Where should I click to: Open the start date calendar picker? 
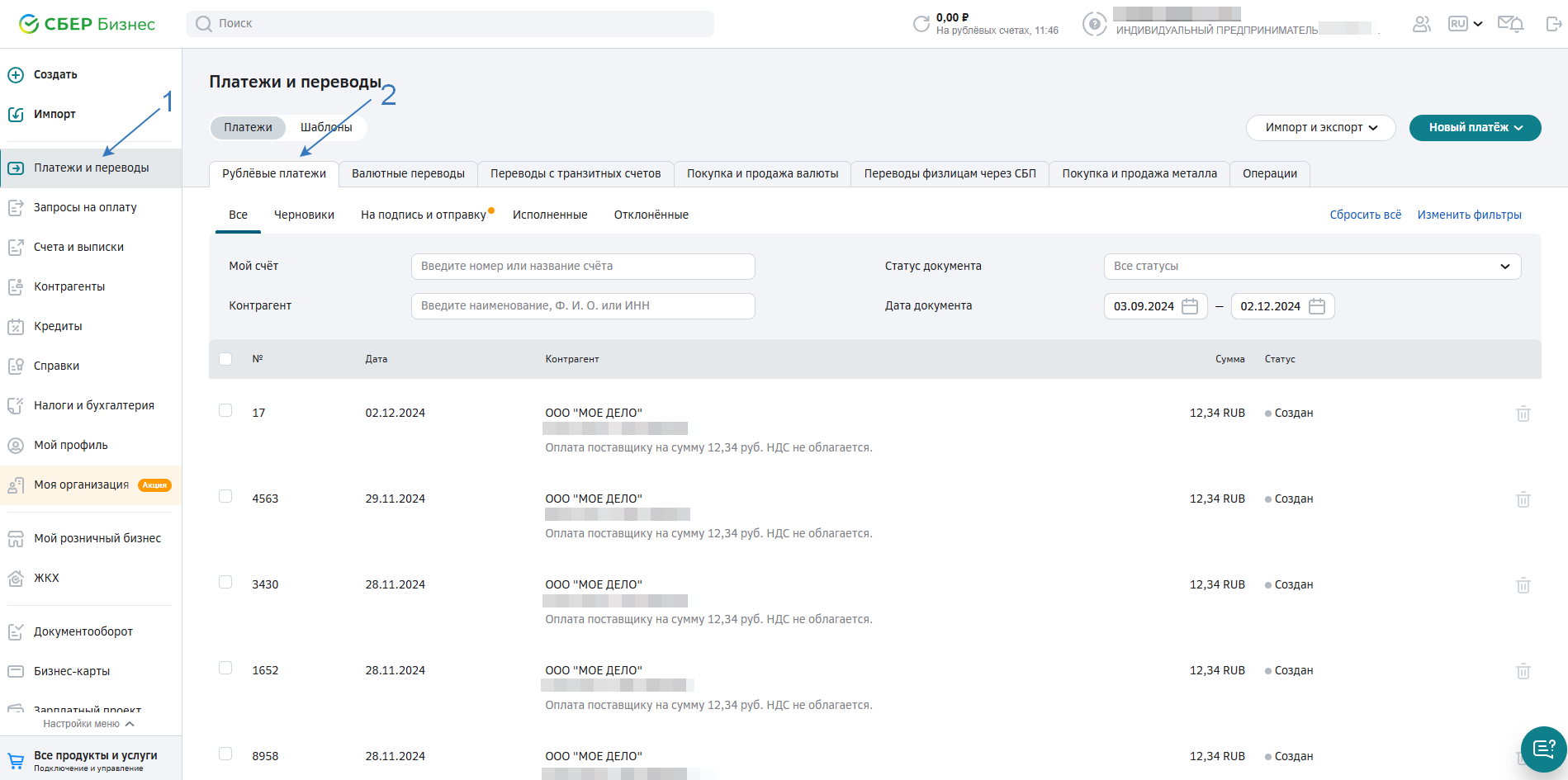1190,306
